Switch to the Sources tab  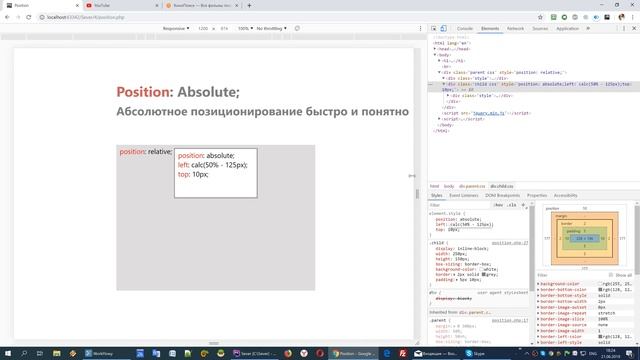(x=540, y=29)
